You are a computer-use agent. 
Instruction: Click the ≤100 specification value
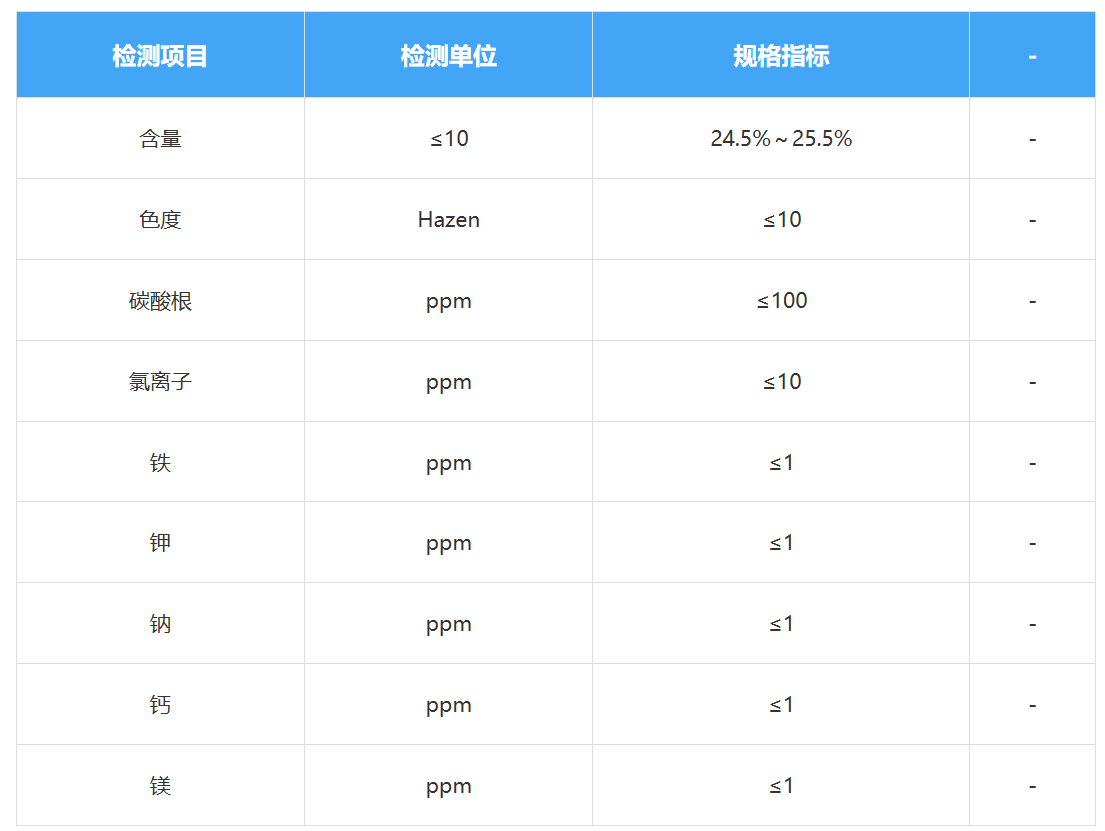point(781,301)
